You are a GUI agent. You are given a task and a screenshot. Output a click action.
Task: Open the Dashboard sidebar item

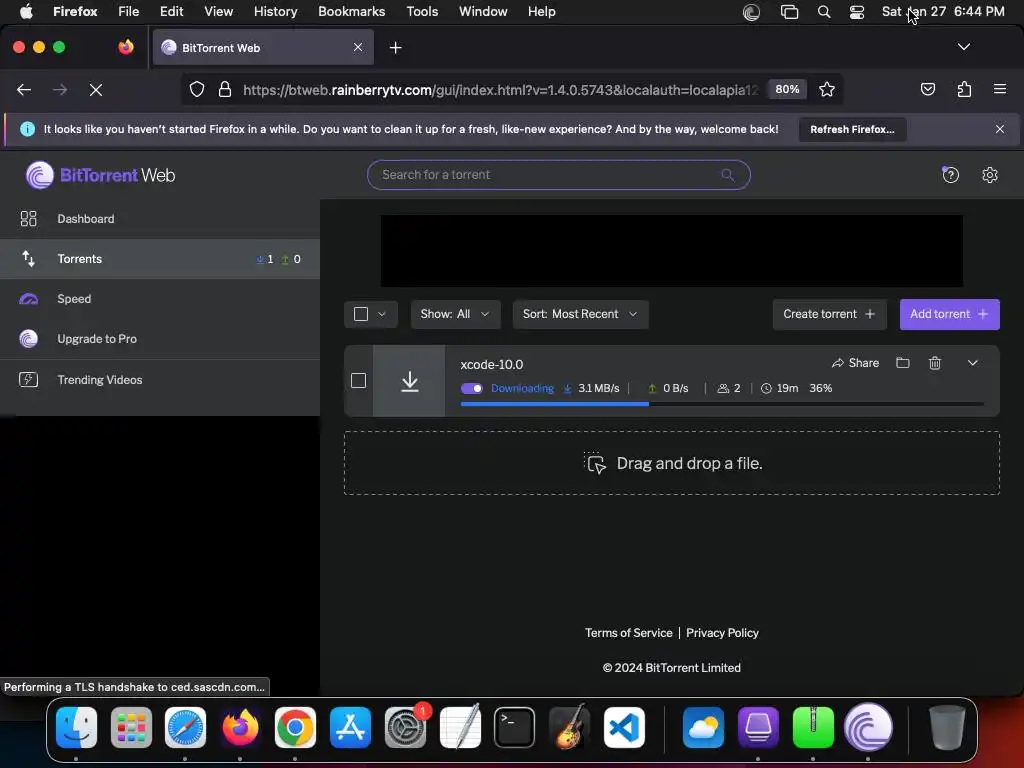click(160, 219)
